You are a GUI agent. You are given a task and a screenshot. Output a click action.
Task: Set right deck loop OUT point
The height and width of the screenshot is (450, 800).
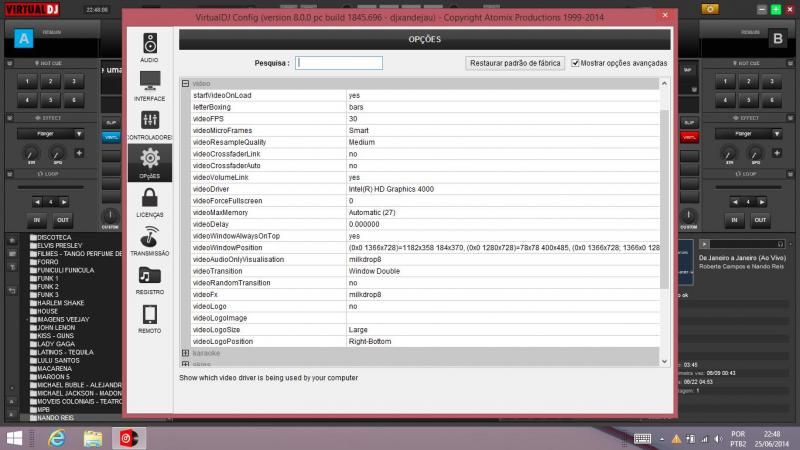tap(760, 220)
